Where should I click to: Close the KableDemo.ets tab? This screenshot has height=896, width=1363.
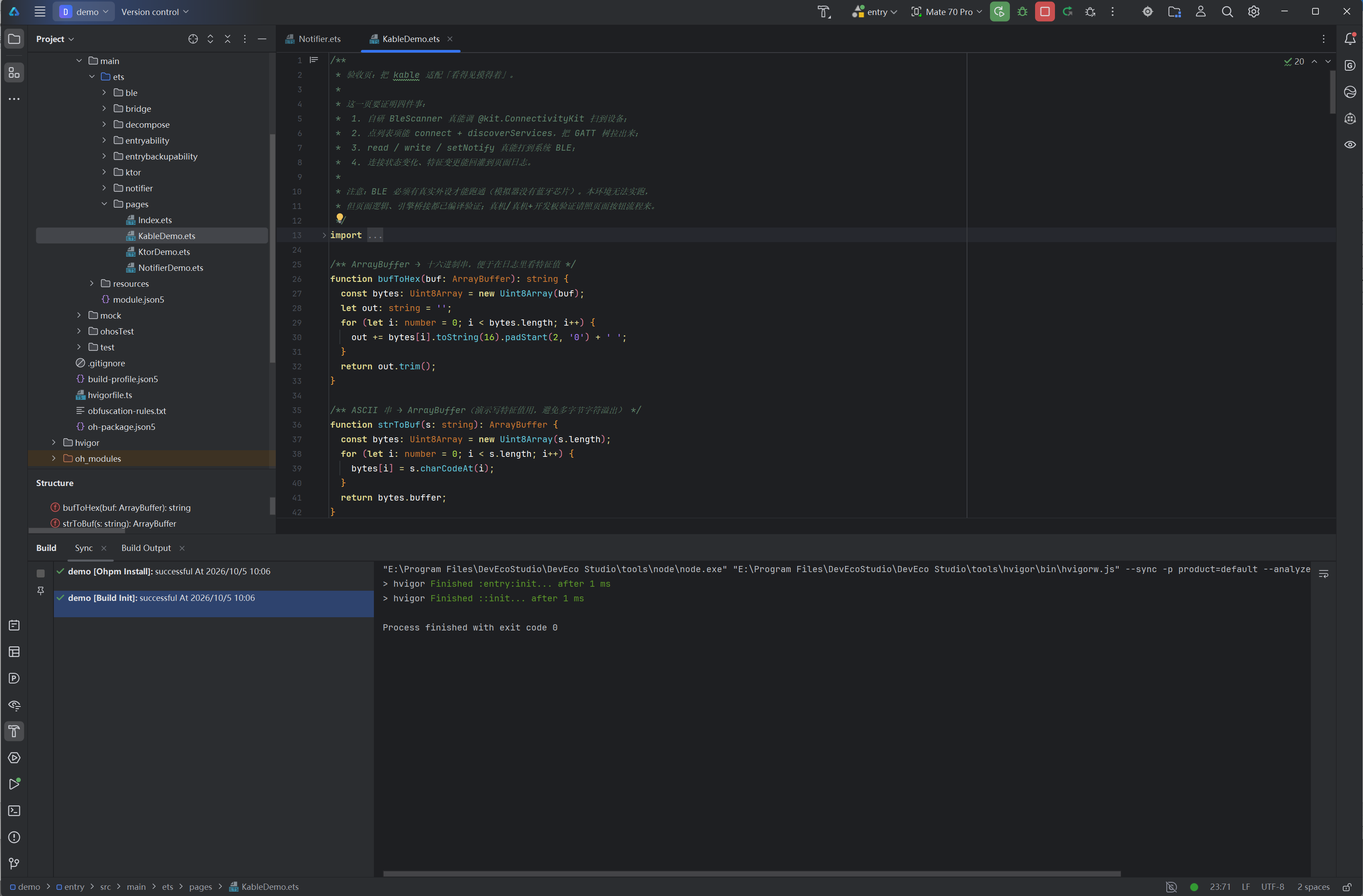pyautogui.click(x=449, y=39)
